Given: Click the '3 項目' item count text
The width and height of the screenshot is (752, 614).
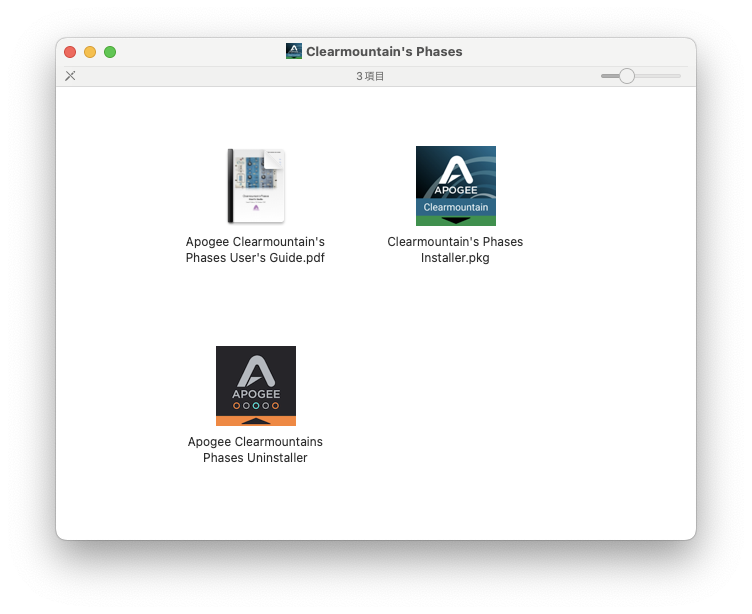Looking at the screenshot, I should click(x=370, y=76).
